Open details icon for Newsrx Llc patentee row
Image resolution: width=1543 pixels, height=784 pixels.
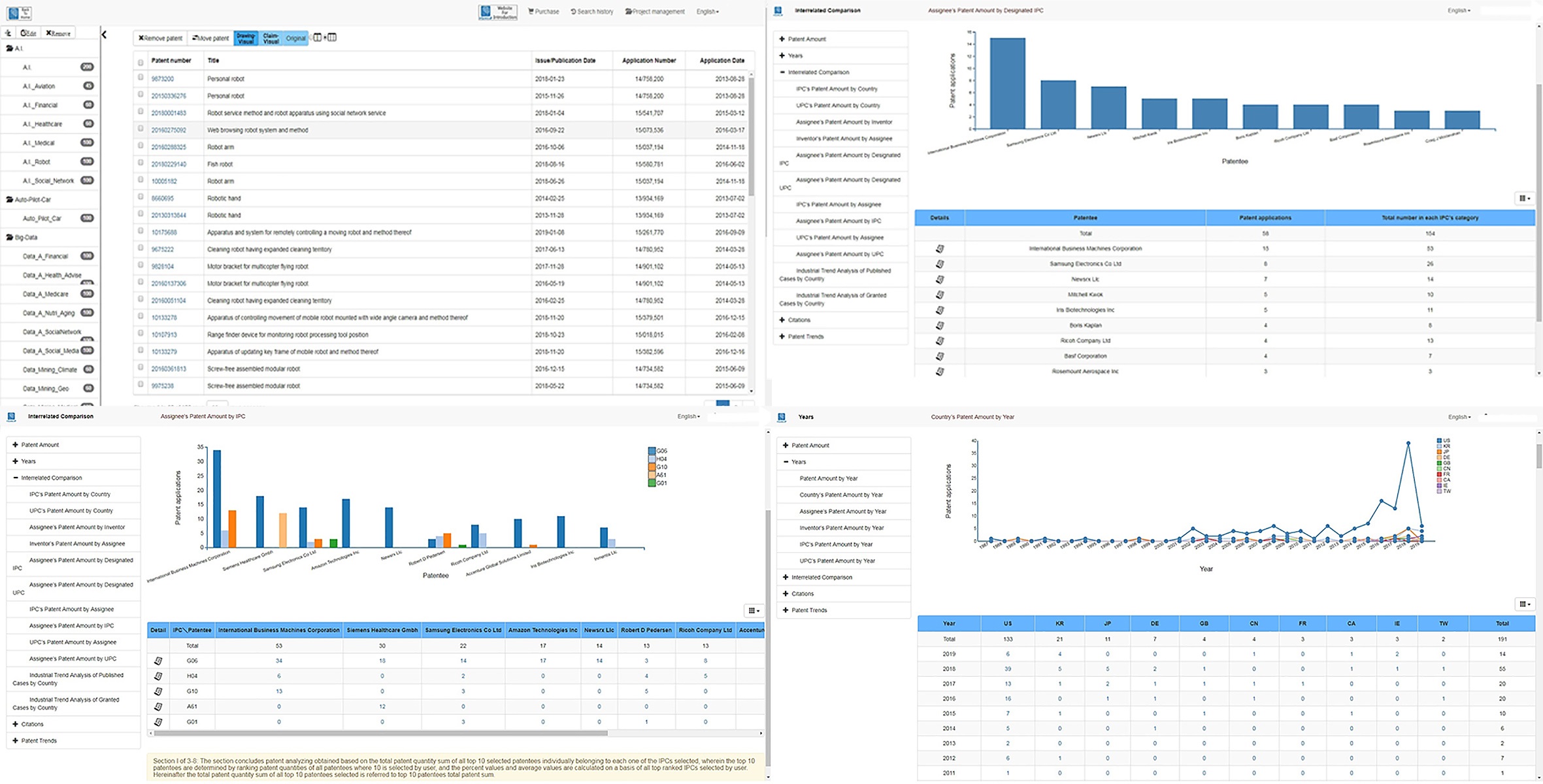940,280
